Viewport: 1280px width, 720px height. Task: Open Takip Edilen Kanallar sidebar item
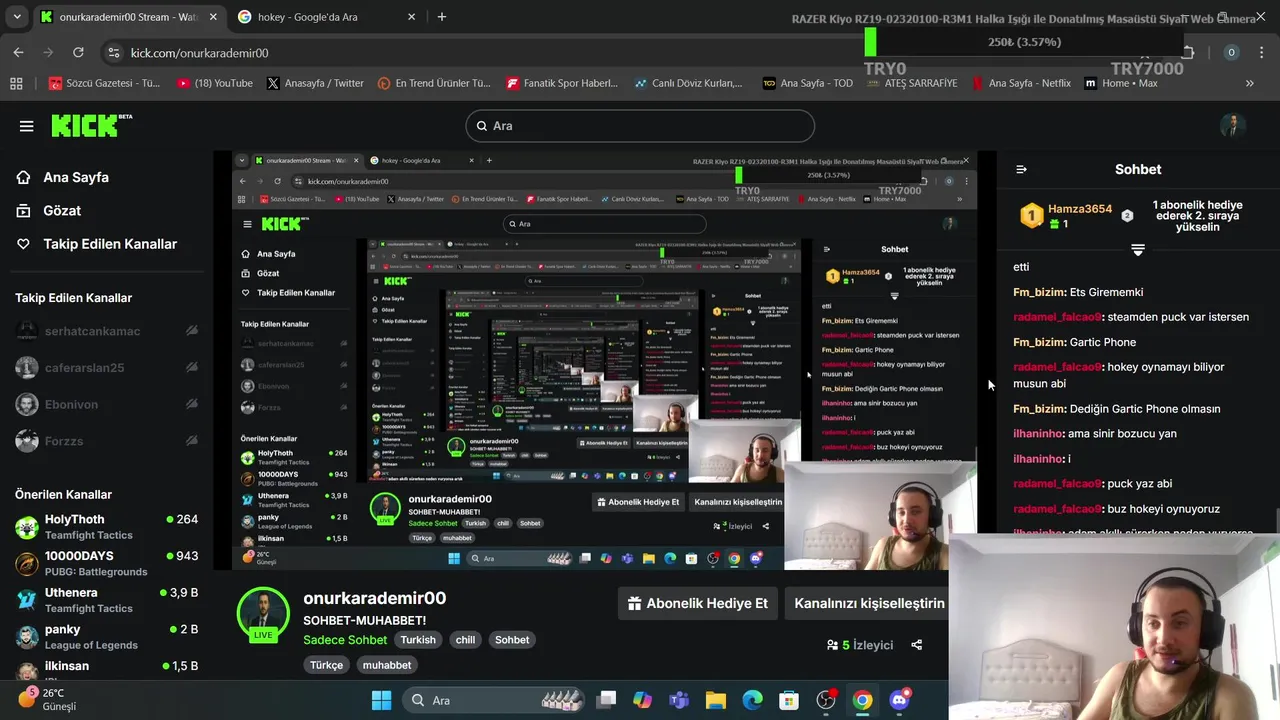coord(96,243)
